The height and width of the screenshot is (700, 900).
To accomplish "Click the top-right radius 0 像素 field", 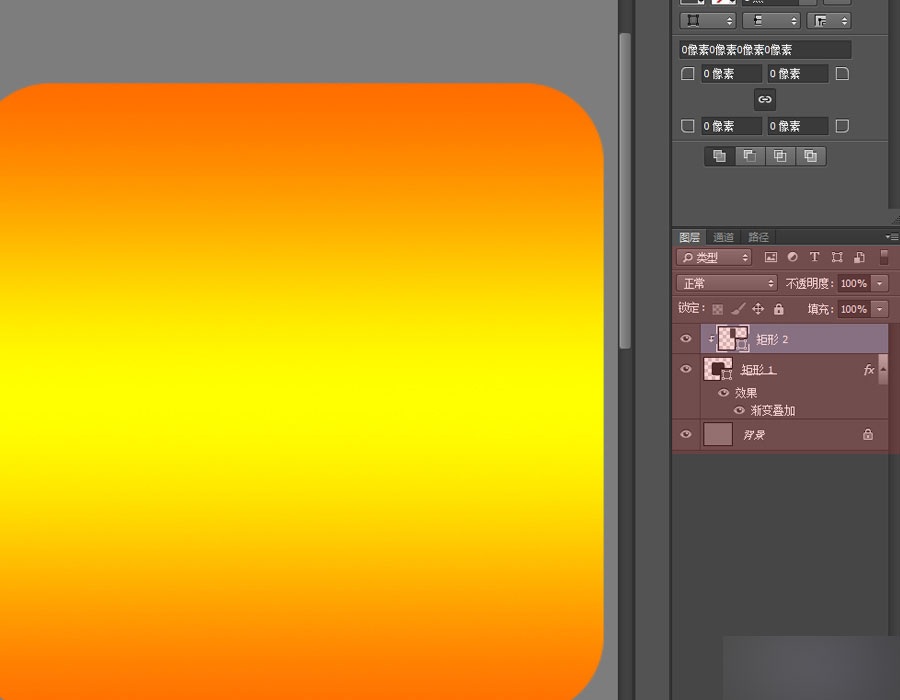I will (x=798, y=73).
